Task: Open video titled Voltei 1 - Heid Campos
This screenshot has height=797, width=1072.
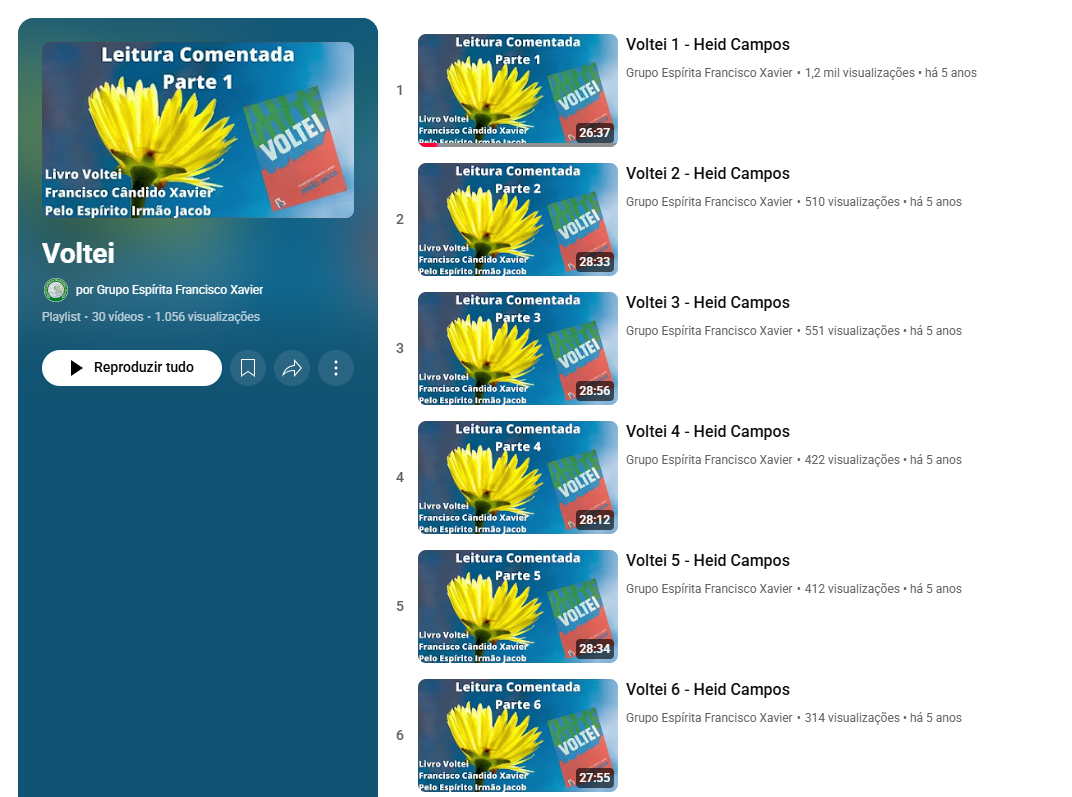Action: click(x=708, y=44)
